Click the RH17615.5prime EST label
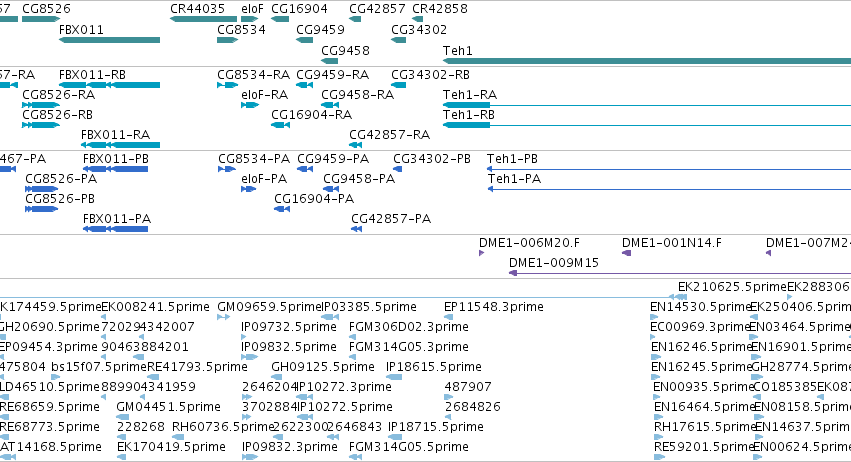 tap(704, 427)
